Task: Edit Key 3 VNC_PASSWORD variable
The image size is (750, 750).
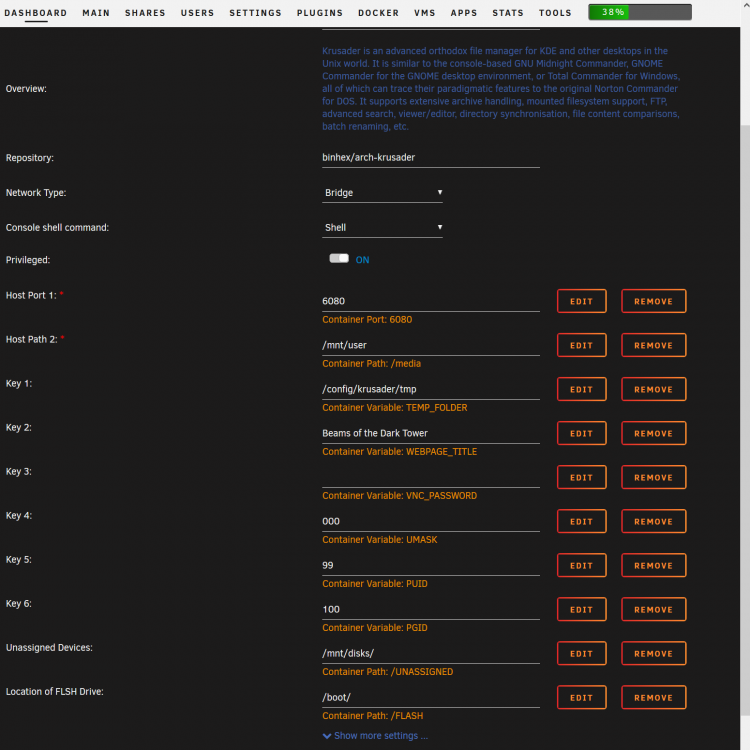Action: click(582, 477)
